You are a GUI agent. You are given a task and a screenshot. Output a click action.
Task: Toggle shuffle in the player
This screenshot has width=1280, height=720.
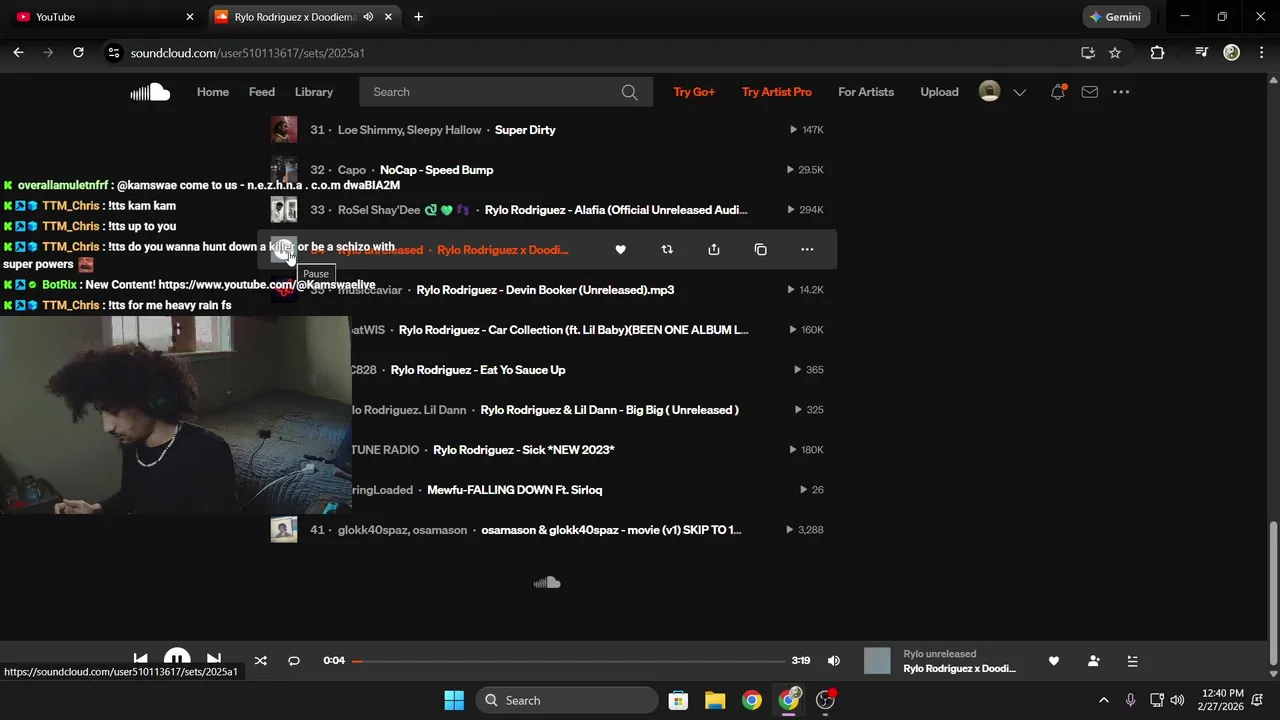tap(261, 661)
